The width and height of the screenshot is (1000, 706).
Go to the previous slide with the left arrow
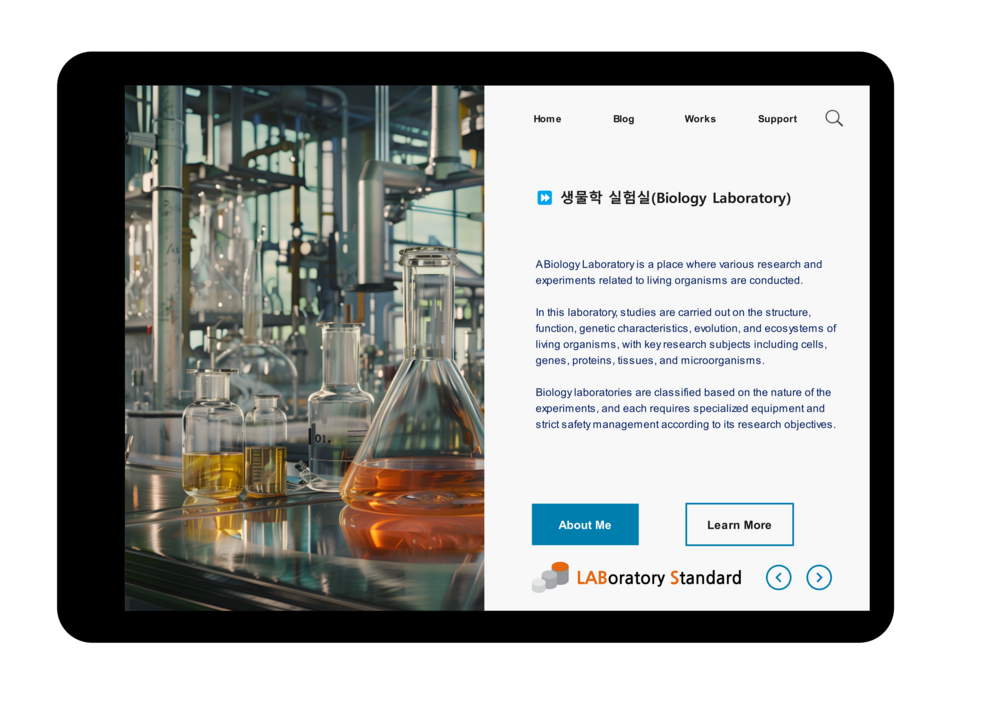[x=778, y=577]
